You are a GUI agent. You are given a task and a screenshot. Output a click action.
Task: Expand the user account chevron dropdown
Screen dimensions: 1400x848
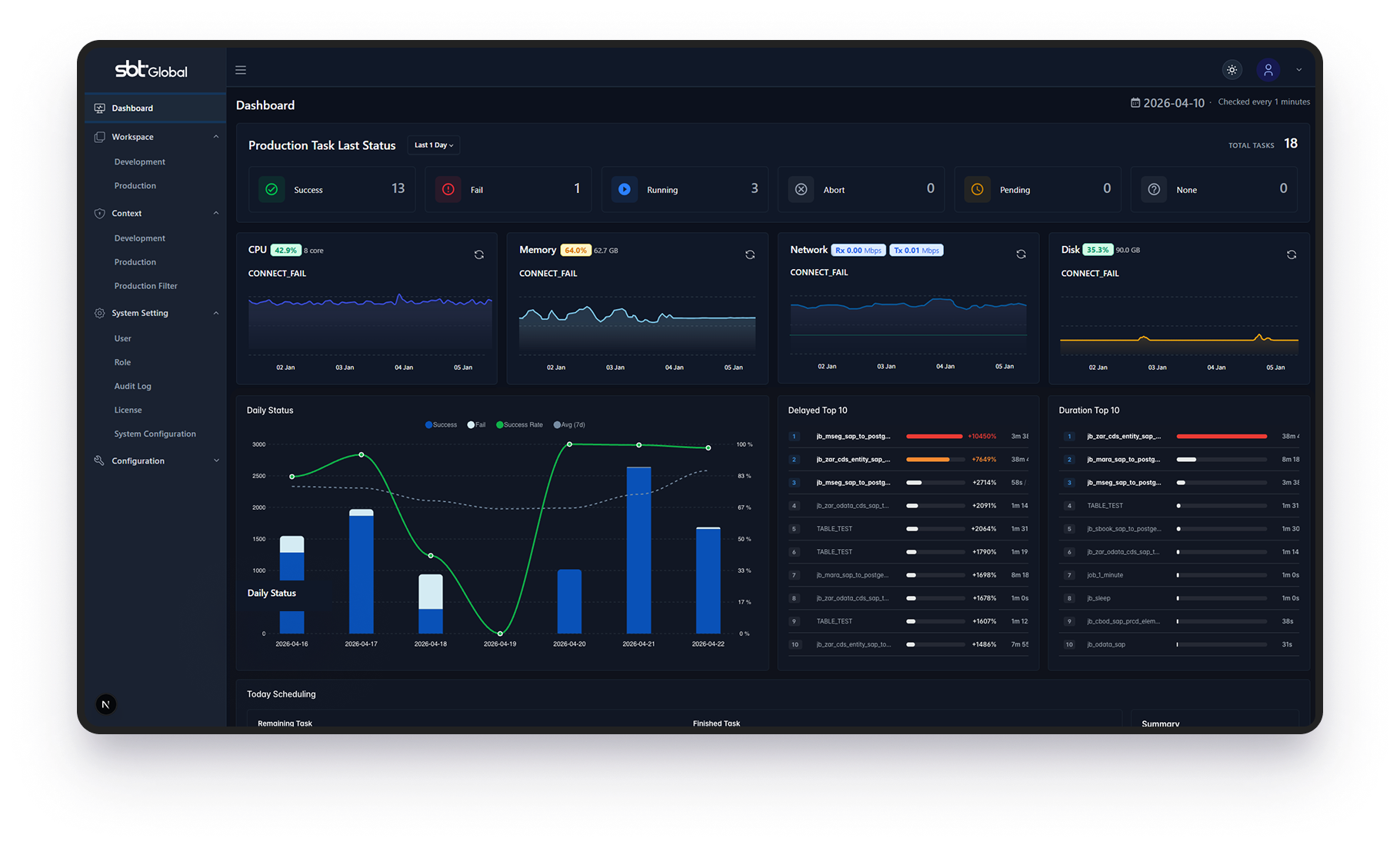coord(1299,70)
